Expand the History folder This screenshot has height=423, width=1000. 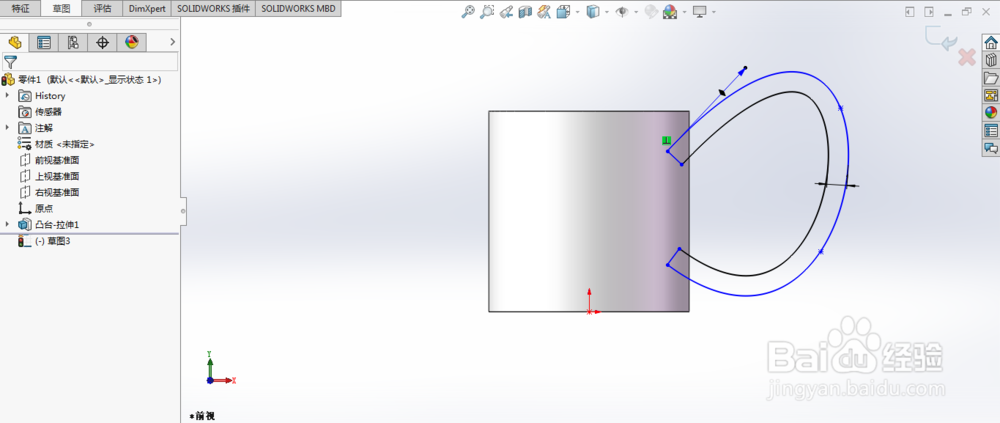click(x=8, y=96)
